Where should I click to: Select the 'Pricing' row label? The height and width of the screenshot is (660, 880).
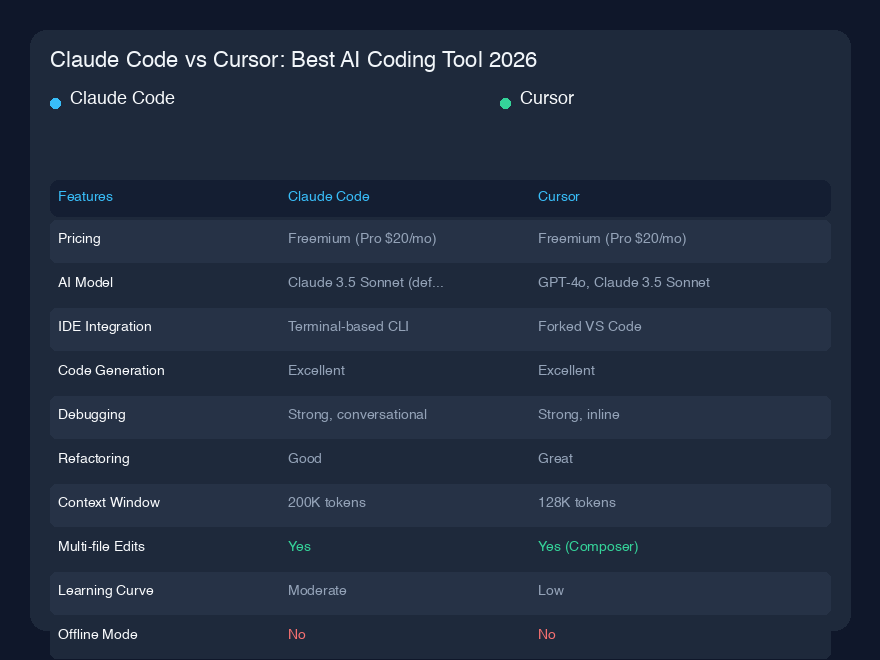pyautogui.click(x=79, y=239)
